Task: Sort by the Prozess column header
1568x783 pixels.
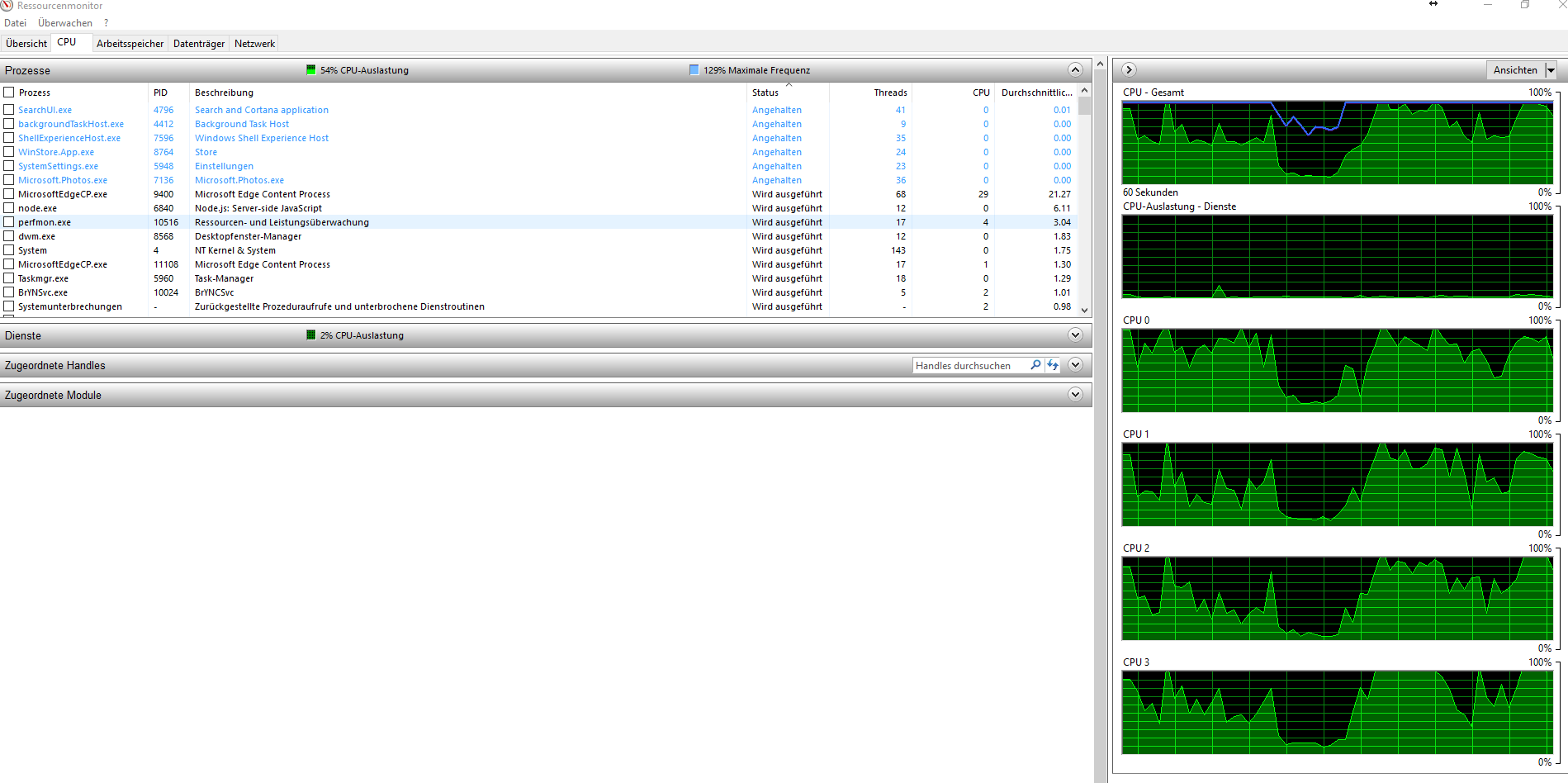Action: [82, 93]
